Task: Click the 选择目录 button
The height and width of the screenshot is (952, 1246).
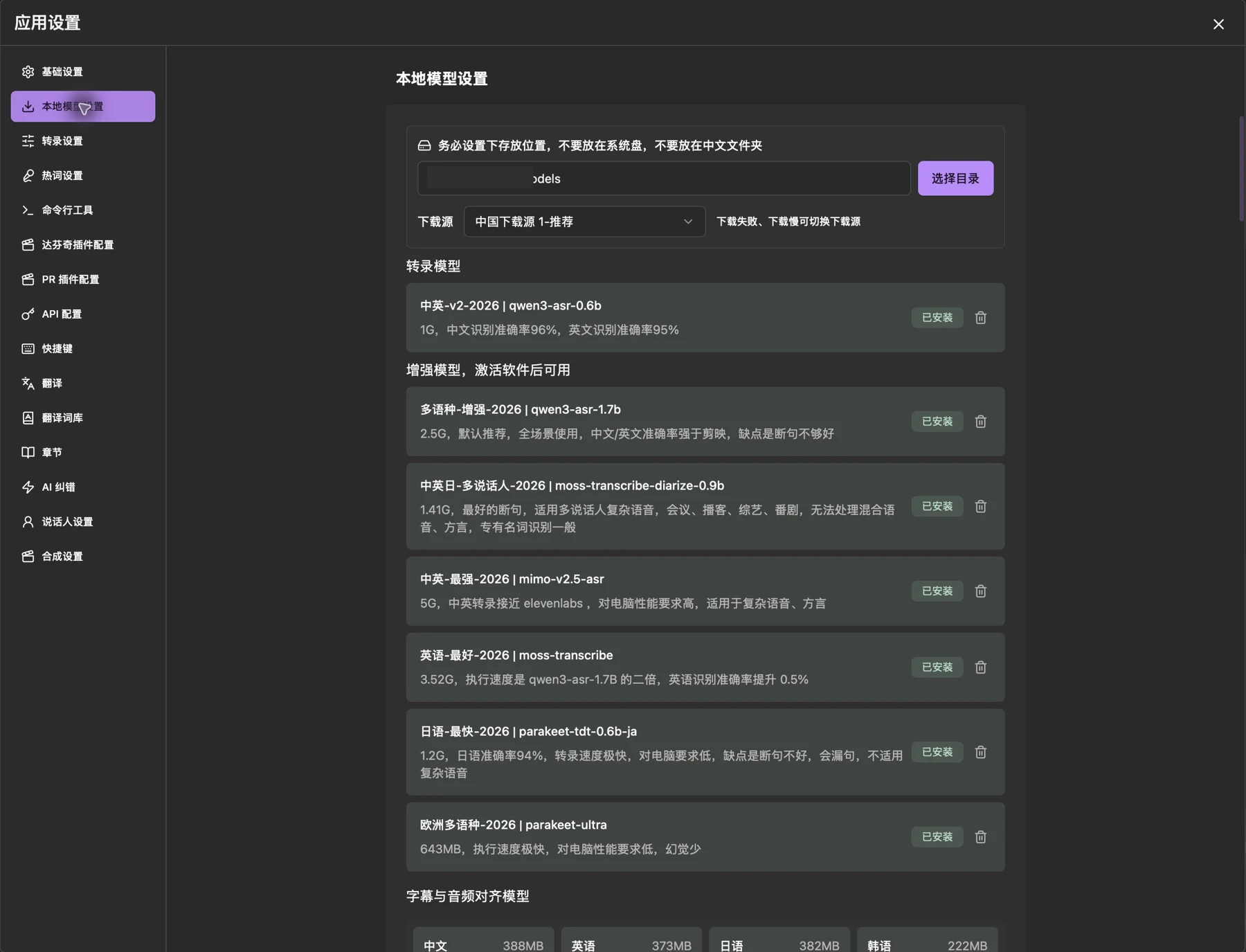Action: 955,179
